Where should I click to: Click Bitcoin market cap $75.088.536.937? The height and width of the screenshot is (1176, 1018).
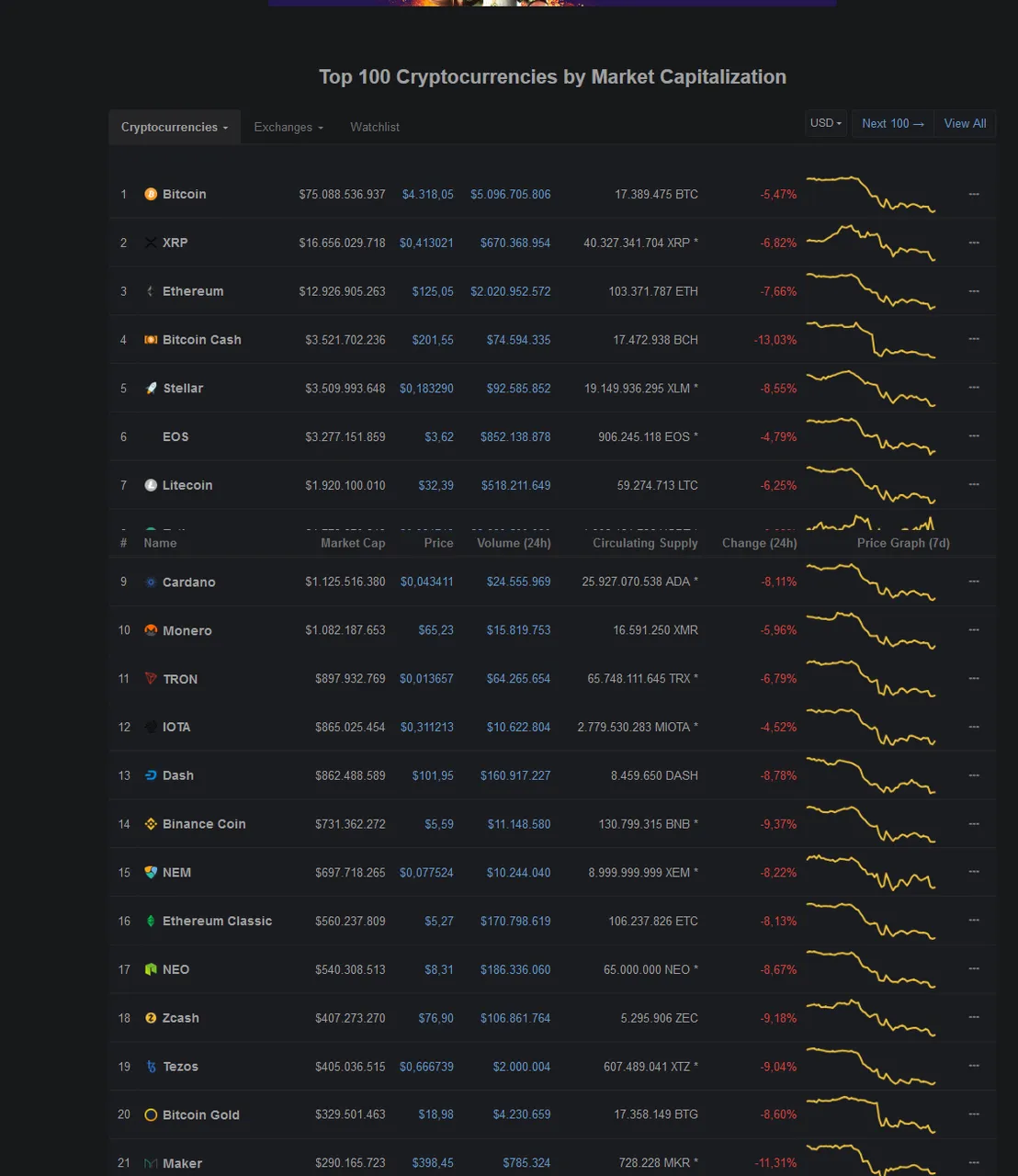point(342,194)
